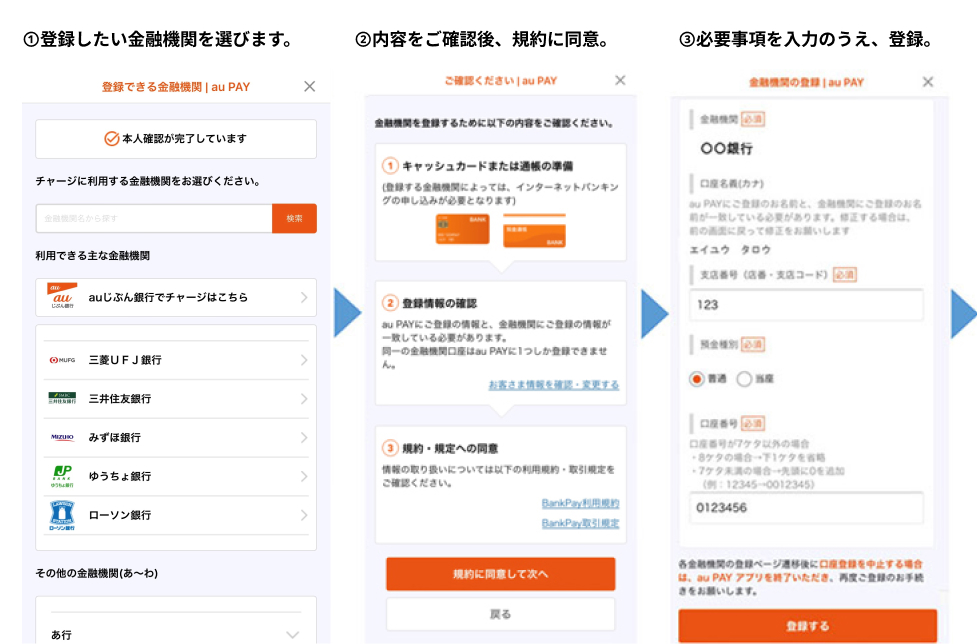Focus the 金融機関名から探す search field

click(x=154, y=219)
